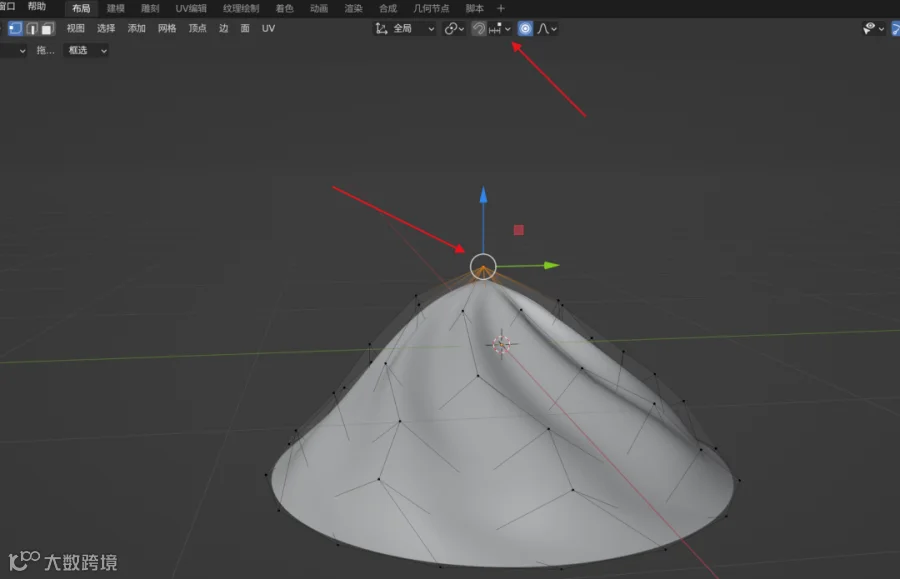Open the 视图 menu

pos(75,29)
